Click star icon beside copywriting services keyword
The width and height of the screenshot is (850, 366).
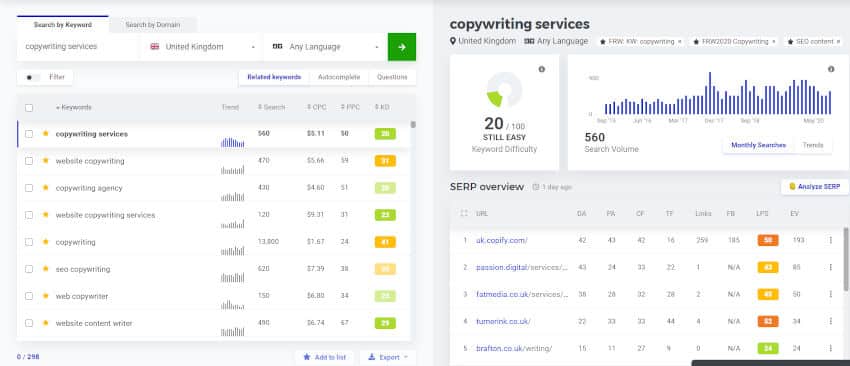click(x=46, y=133)
